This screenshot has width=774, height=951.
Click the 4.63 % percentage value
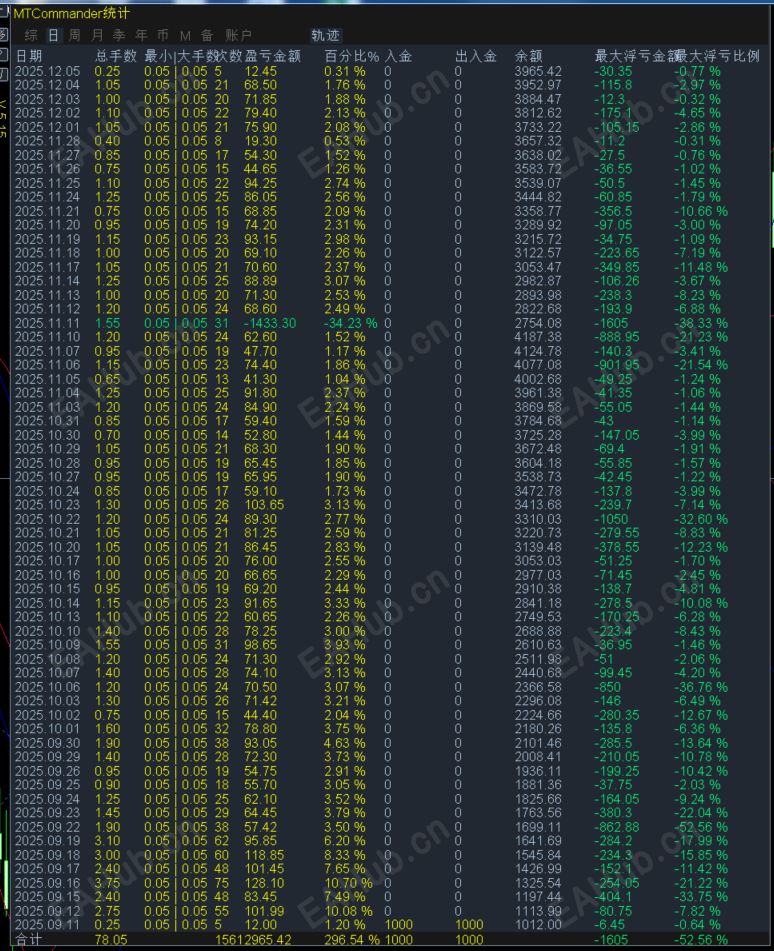pos(345,743)
